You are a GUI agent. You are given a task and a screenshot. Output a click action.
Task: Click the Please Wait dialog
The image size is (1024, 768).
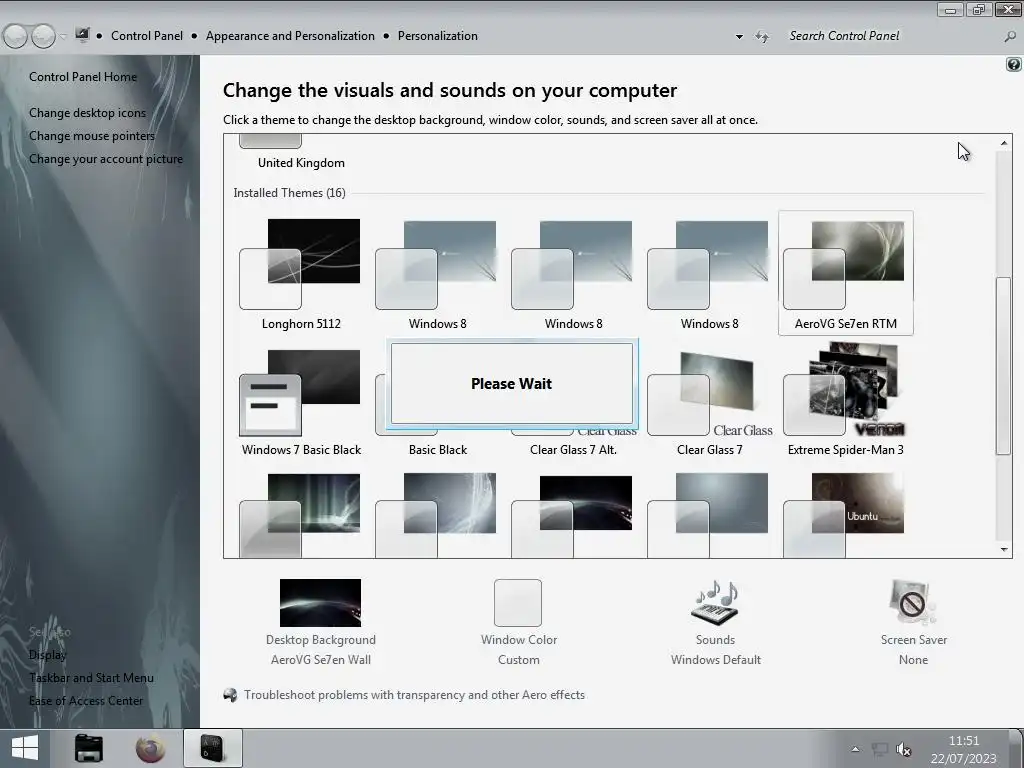[511, 384]
